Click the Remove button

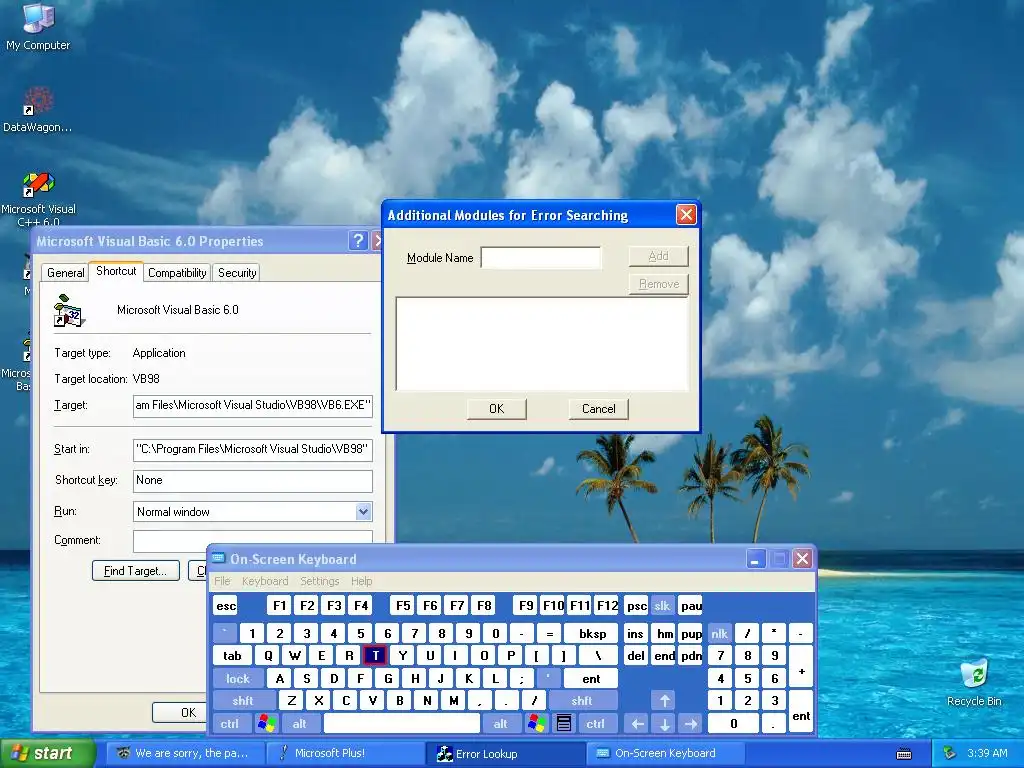658,284
